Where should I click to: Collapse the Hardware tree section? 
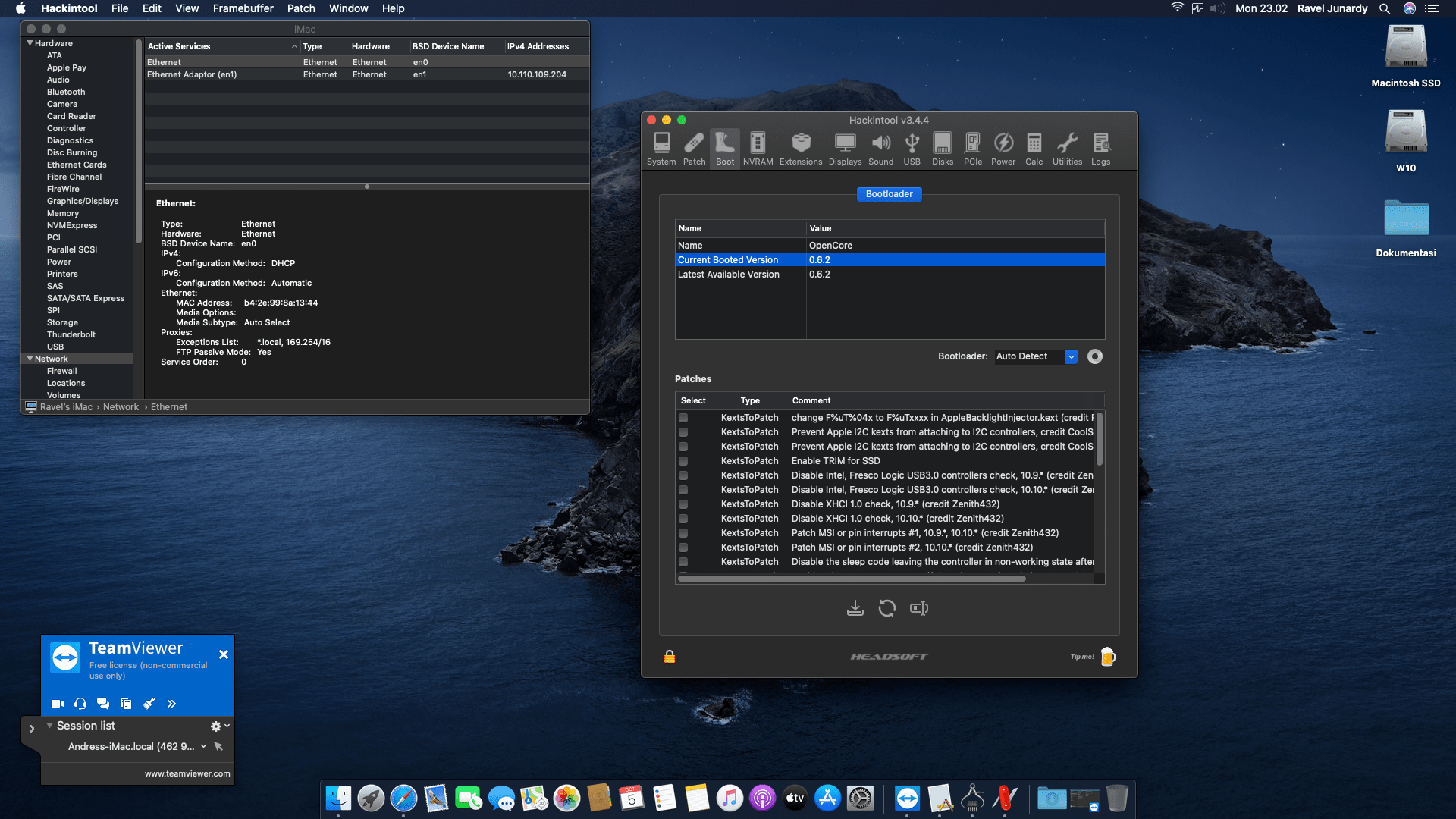pyautogui.click(x=30, y=43)
